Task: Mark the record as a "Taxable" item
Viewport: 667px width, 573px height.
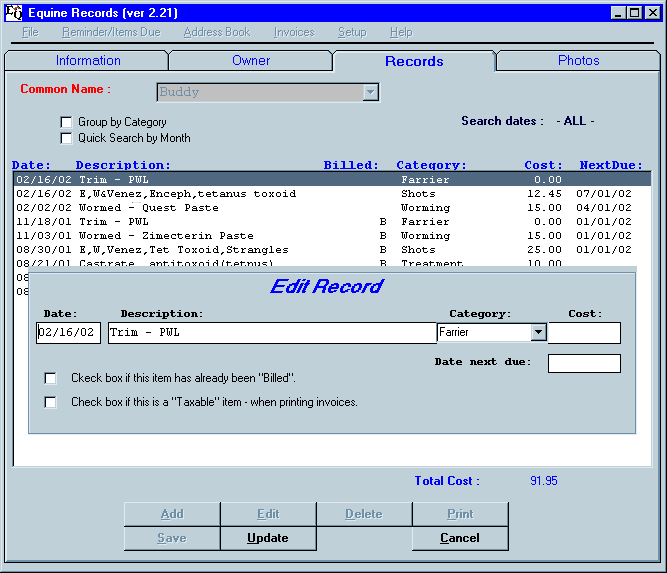Action: click(x=50, y=402)
